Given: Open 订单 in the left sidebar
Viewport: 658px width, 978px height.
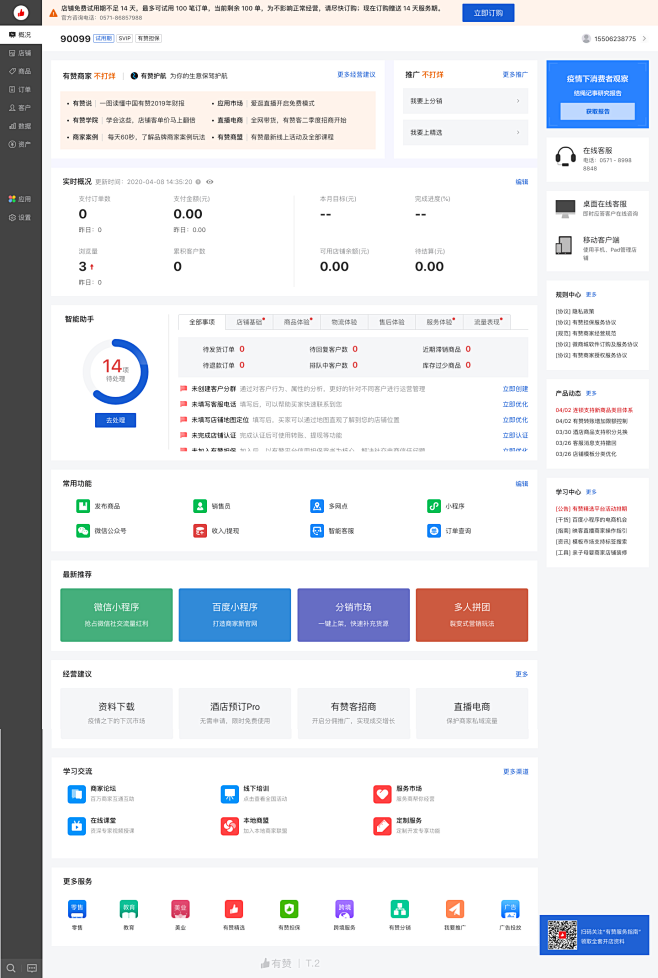Looking at the screenshot, I should coord(20,89).
